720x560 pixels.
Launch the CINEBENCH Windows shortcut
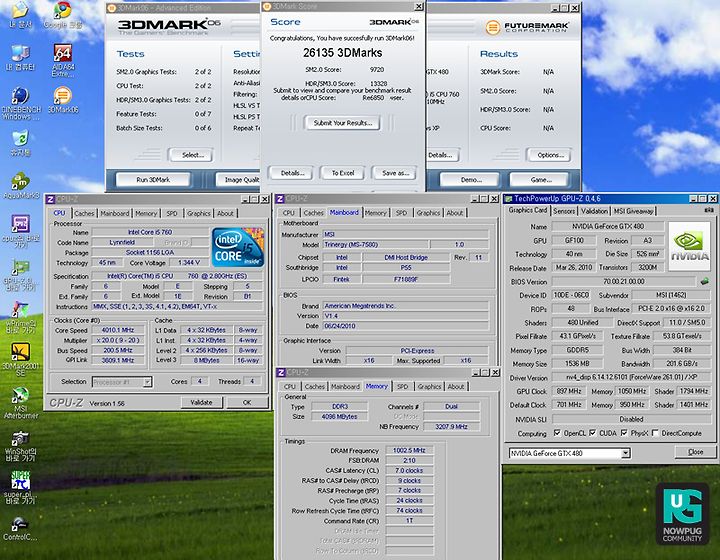(x=20, y=103)
